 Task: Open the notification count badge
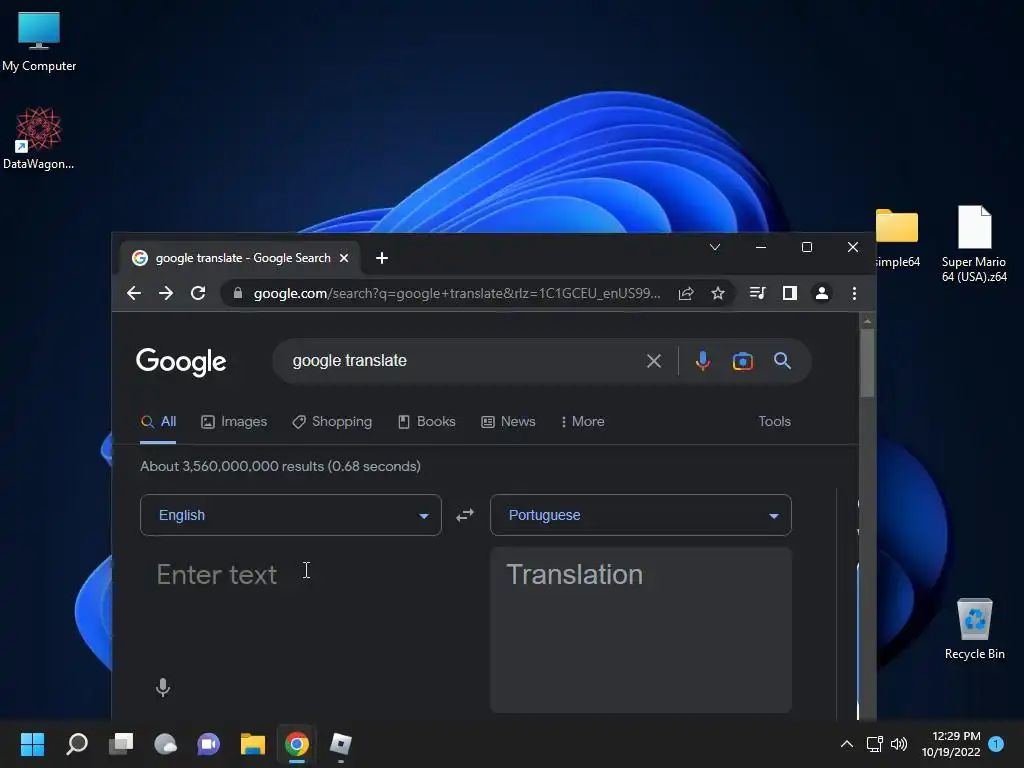996,744
